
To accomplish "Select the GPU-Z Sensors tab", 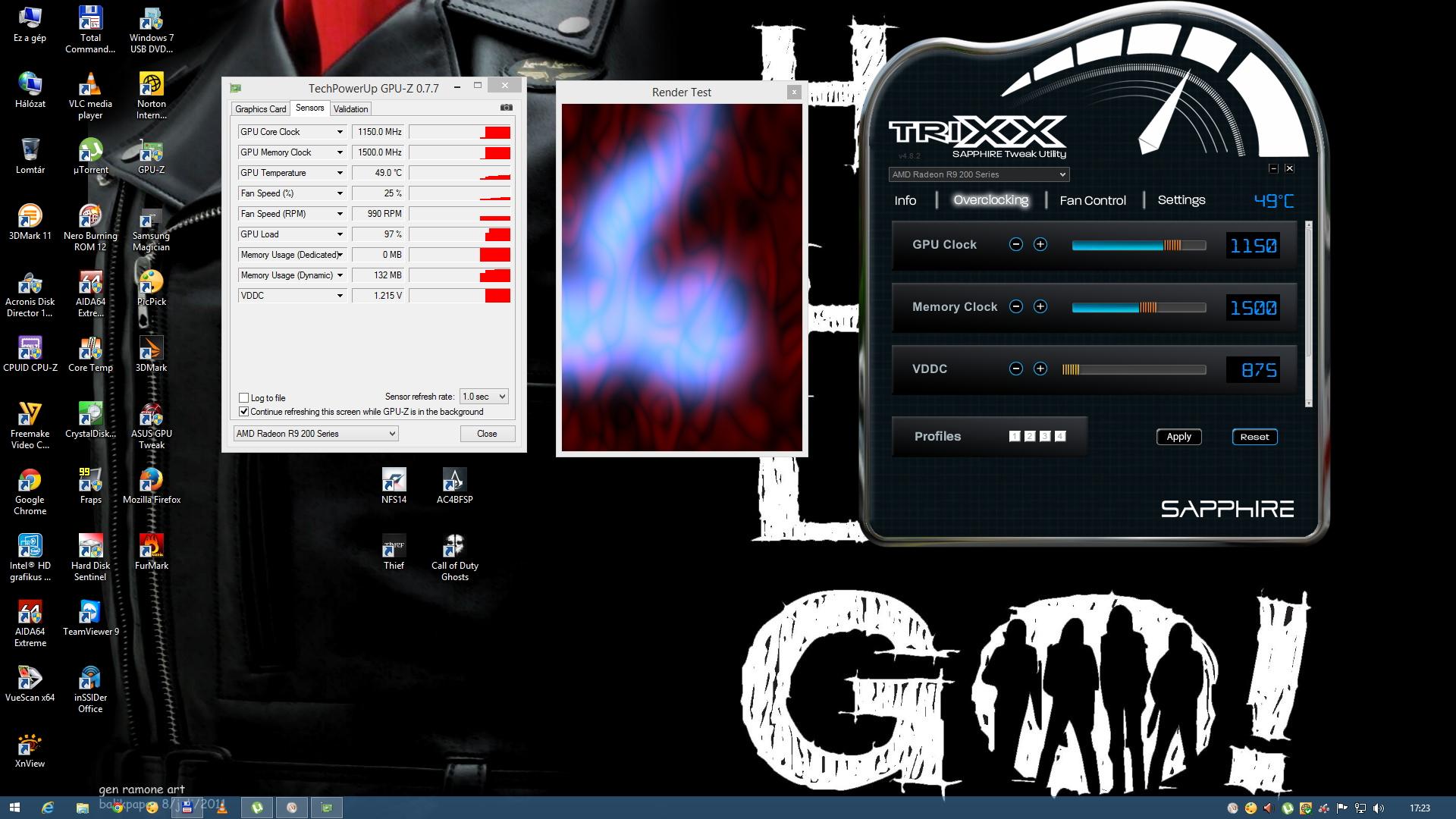I will pyautogui.click(x=309, y=108).
